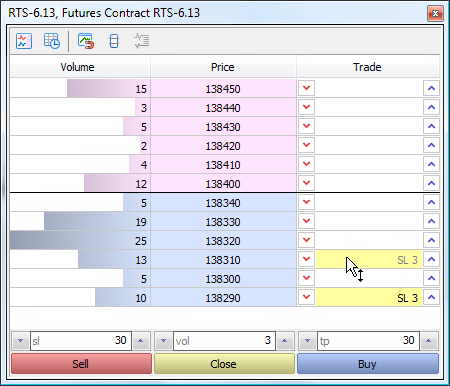This screenshot has height=386, width=450.
Task: Close the RTS-6.13 window
Action: (x=435, y=14)
